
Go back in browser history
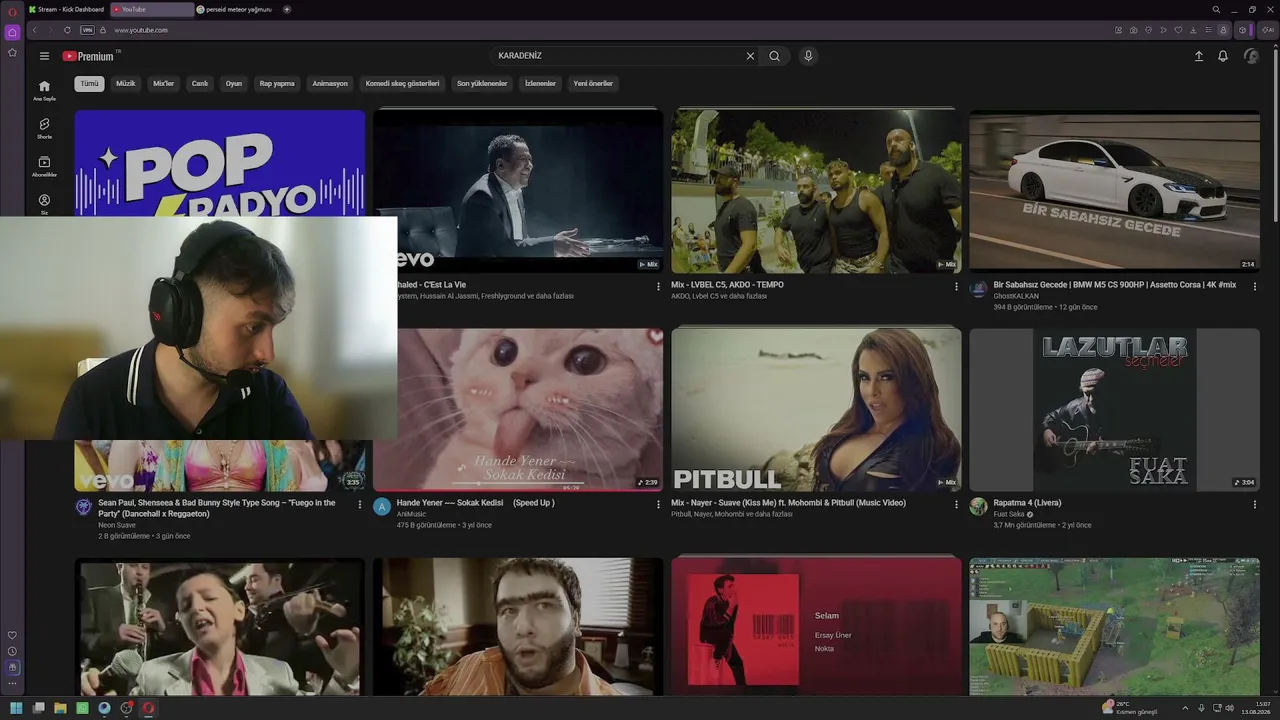pos(35,30)
